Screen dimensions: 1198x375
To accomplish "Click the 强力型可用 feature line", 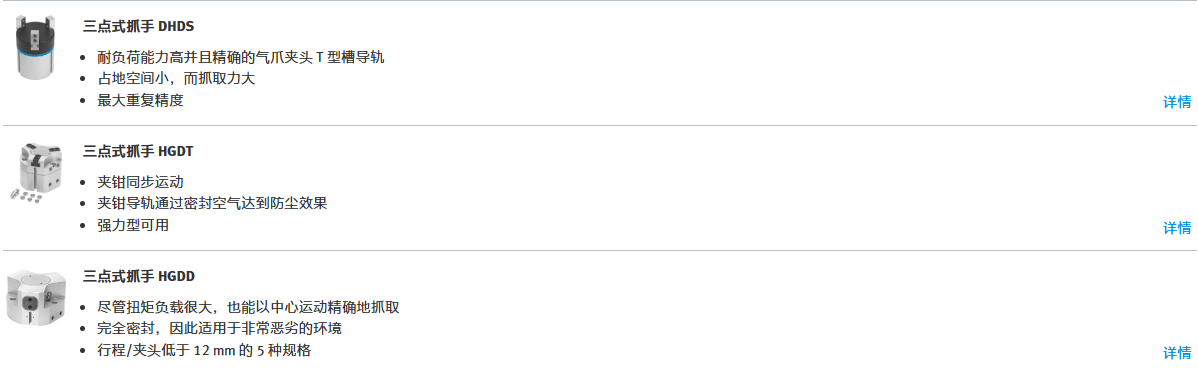I will 133,225.
